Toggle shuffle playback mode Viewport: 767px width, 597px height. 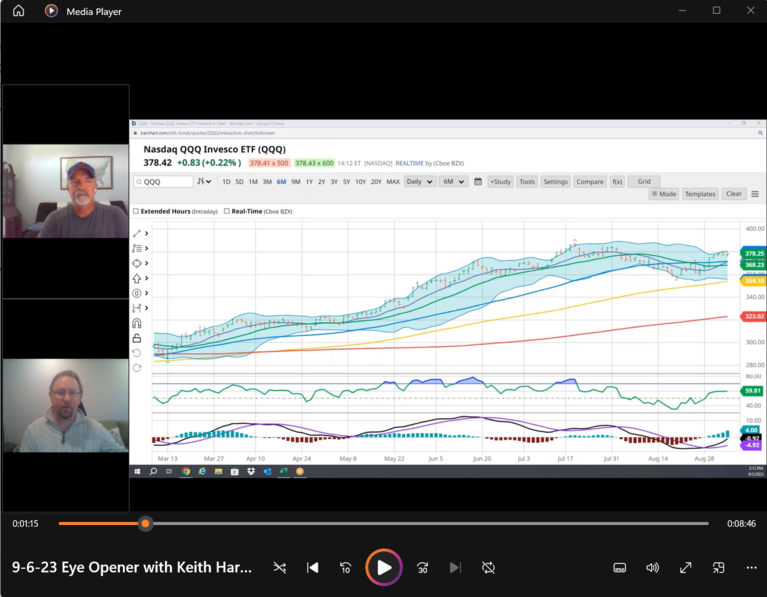(x=280, y=567)
